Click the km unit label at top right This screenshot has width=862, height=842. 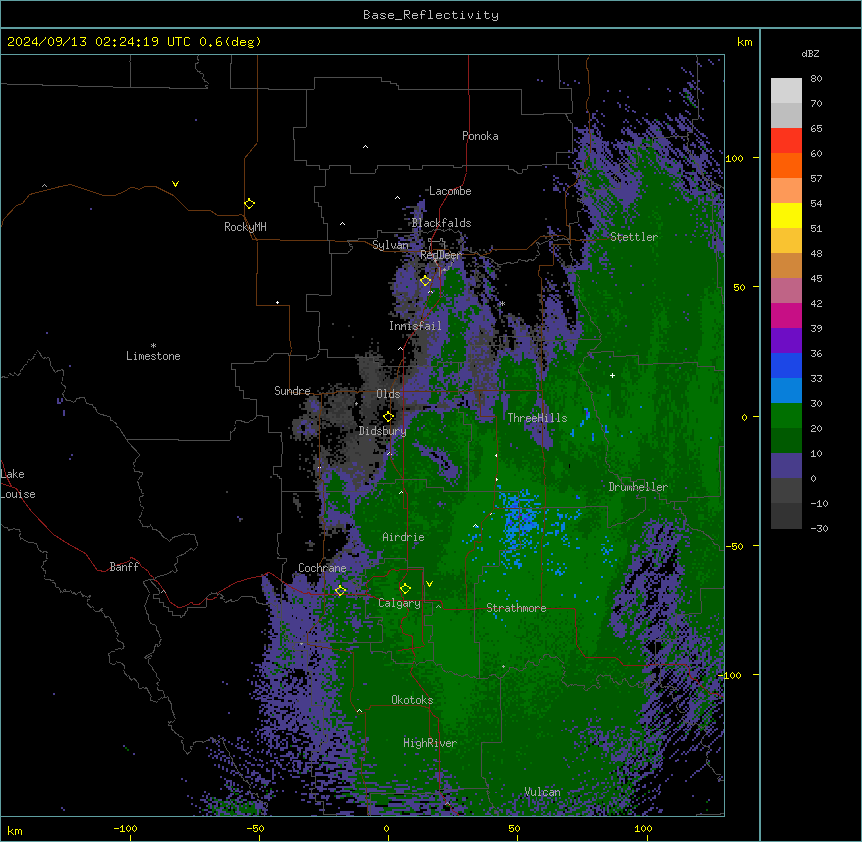(744, 42)
